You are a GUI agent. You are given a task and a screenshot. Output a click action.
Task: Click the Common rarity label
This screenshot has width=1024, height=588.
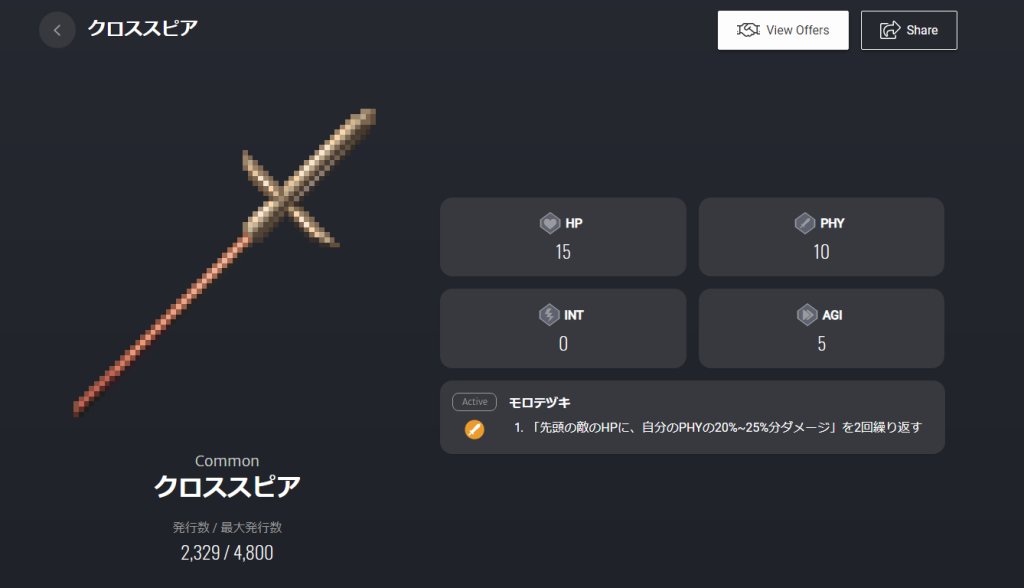[227, 461]
